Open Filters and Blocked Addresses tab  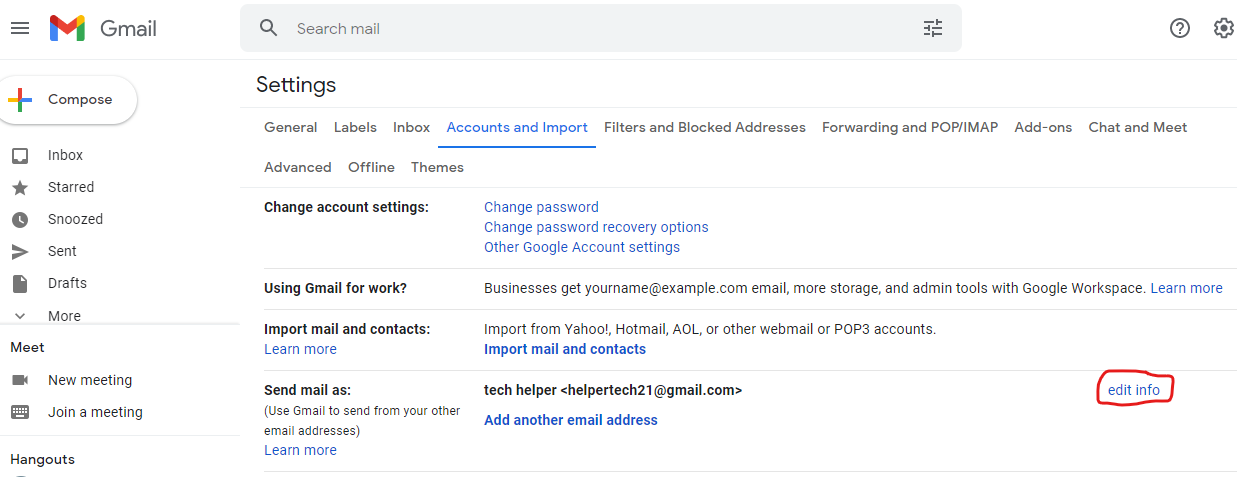pyautogui.click(x=705, y=127)
